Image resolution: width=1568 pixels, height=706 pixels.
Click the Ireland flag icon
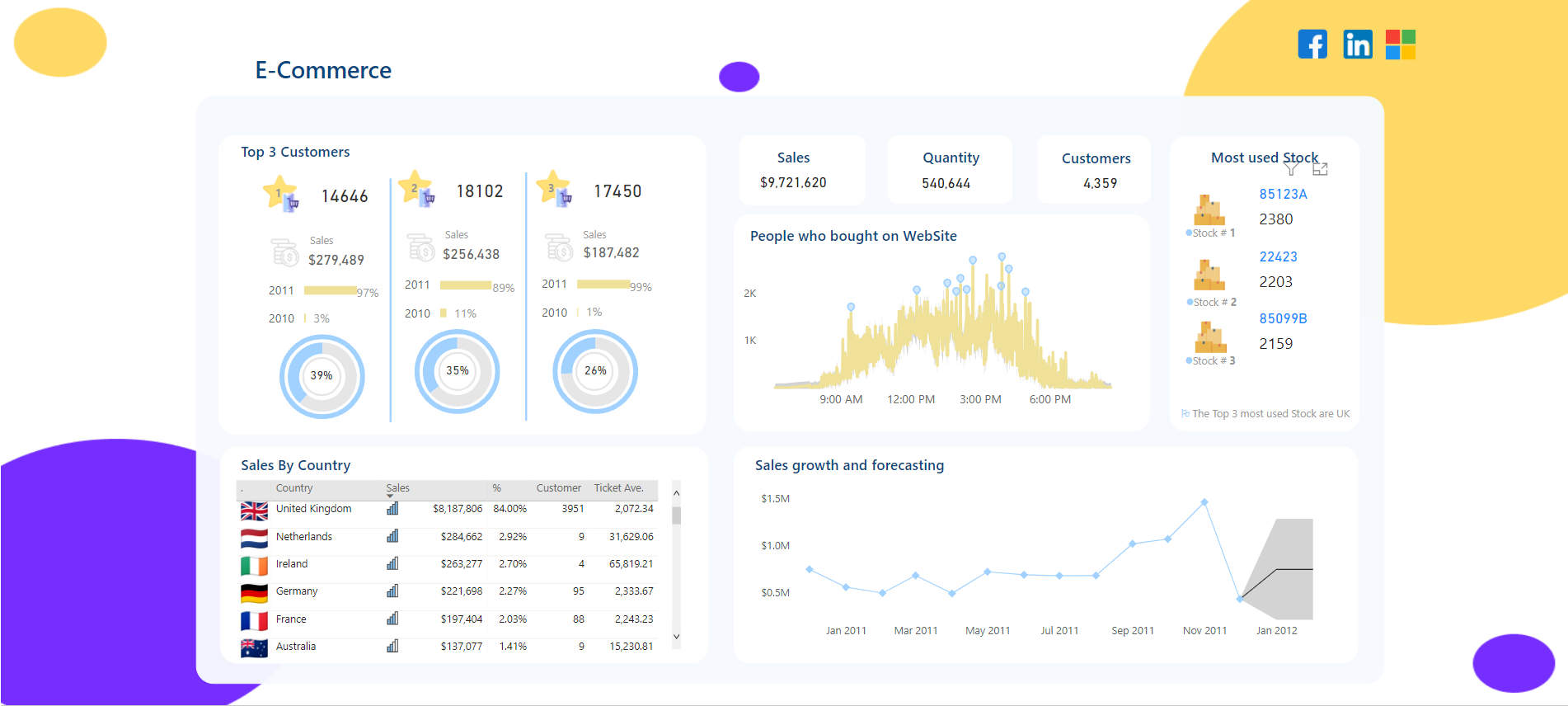254,566
